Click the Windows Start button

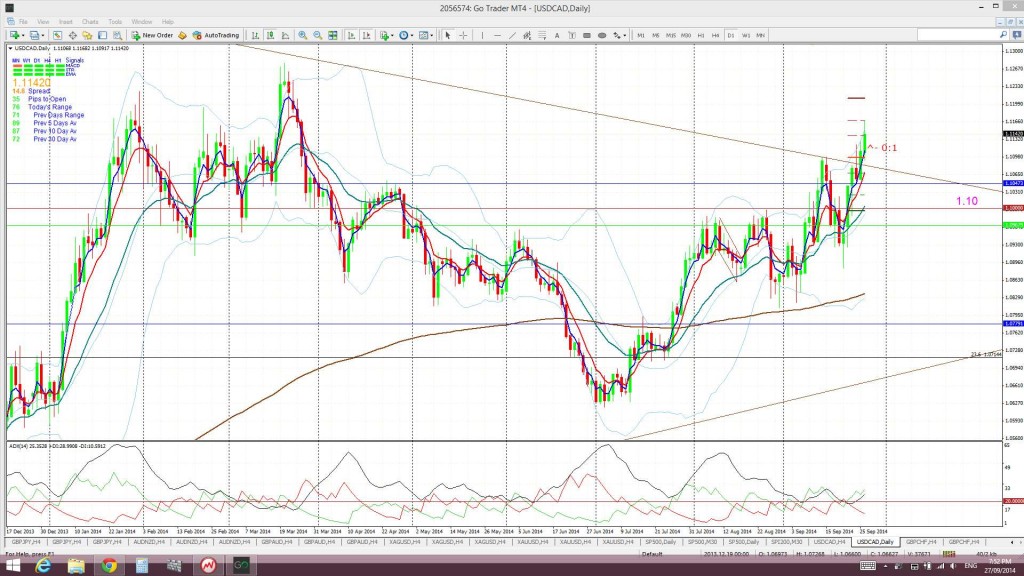12,566
